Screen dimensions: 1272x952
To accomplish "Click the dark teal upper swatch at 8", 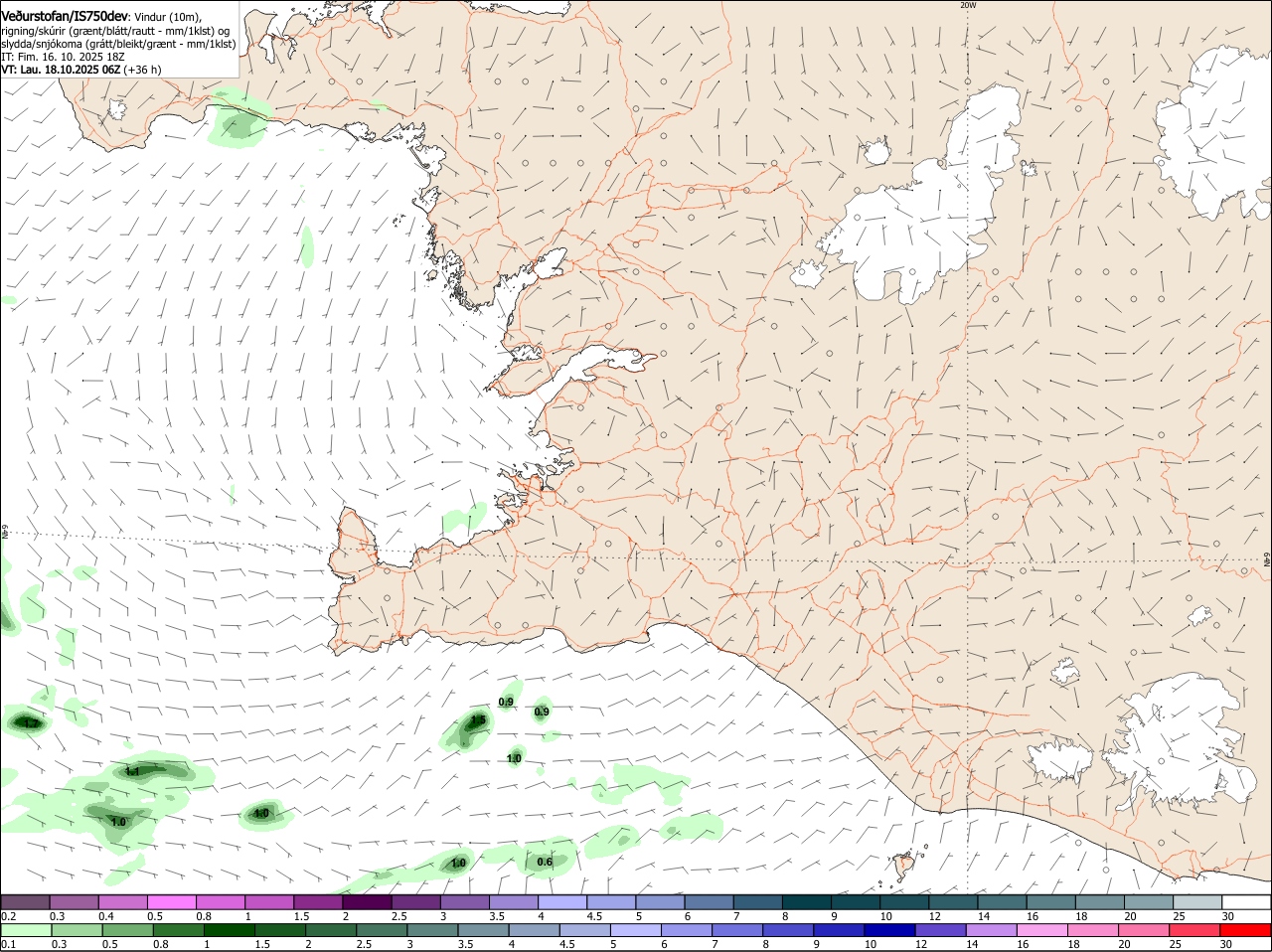I will tap(807, 902).
